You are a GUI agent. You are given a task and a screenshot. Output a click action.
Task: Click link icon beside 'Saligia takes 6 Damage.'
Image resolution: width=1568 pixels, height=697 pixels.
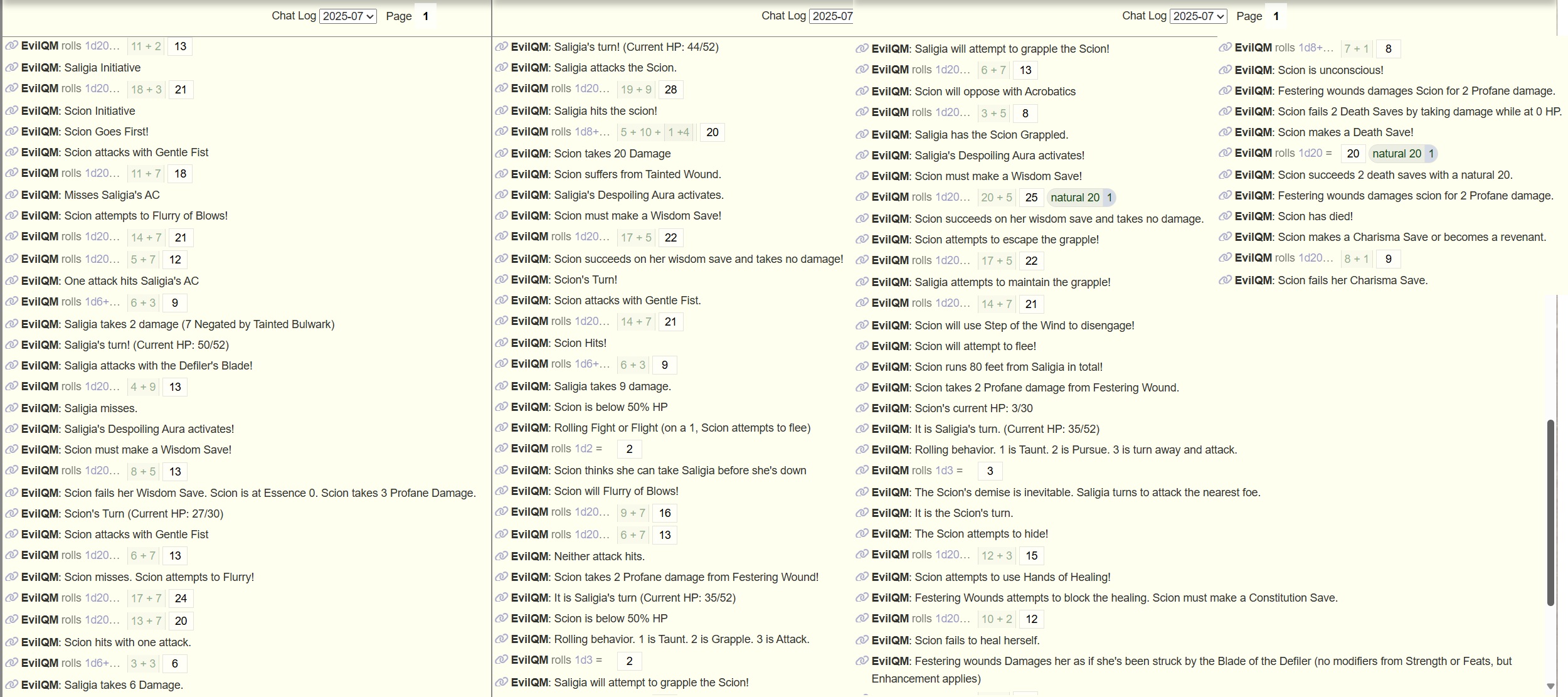click(11, 684)
